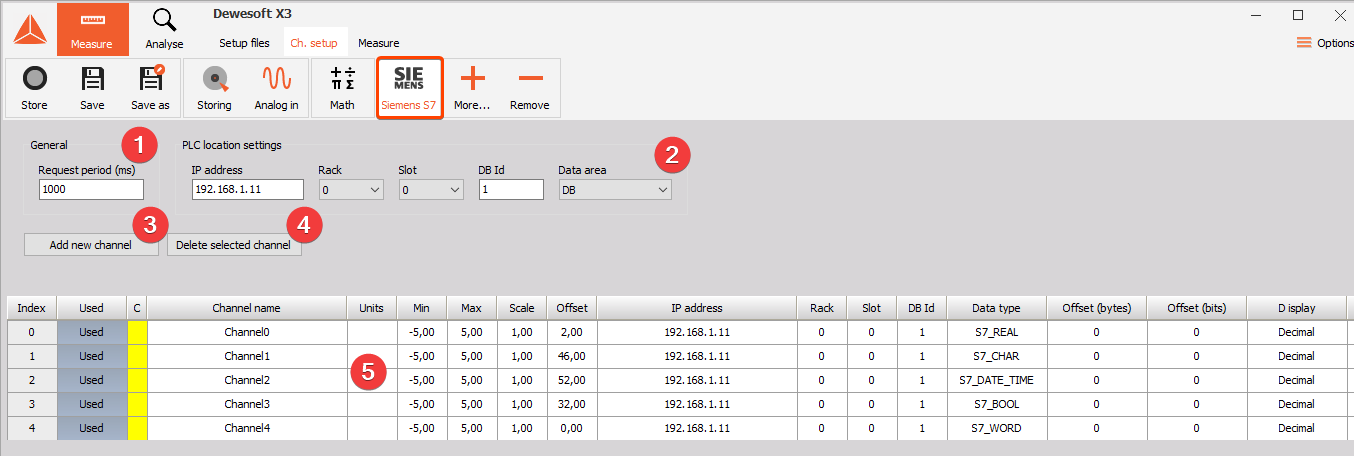Open Save as dialog
The width and height of the screenshot is (1354, 456).
tap(150, 88)
